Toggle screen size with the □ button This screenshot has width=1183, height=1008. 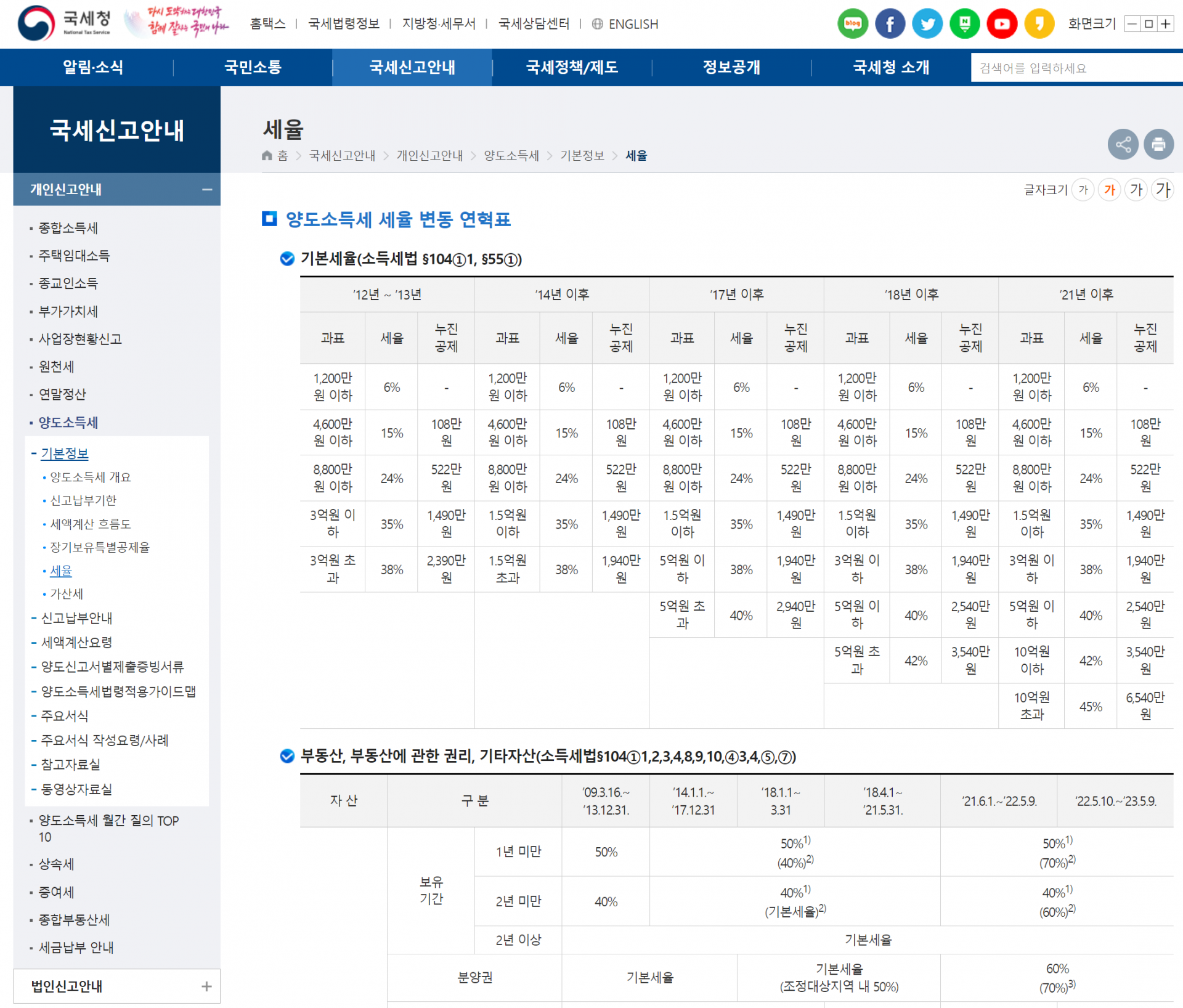tap(1149, 23)
